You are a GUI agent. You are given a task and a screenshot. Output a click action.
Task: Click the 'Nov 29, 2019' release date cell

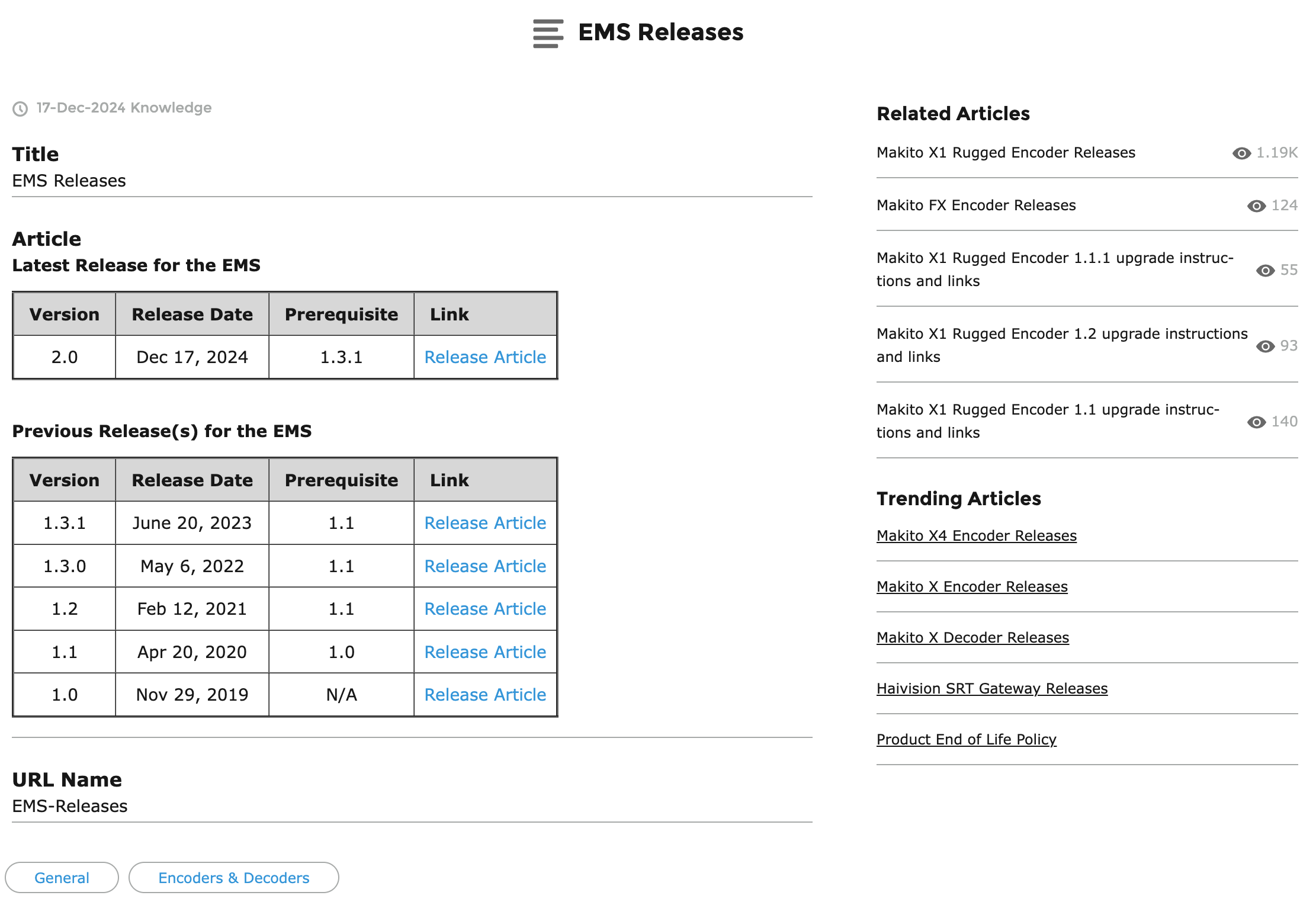(192, 695)
